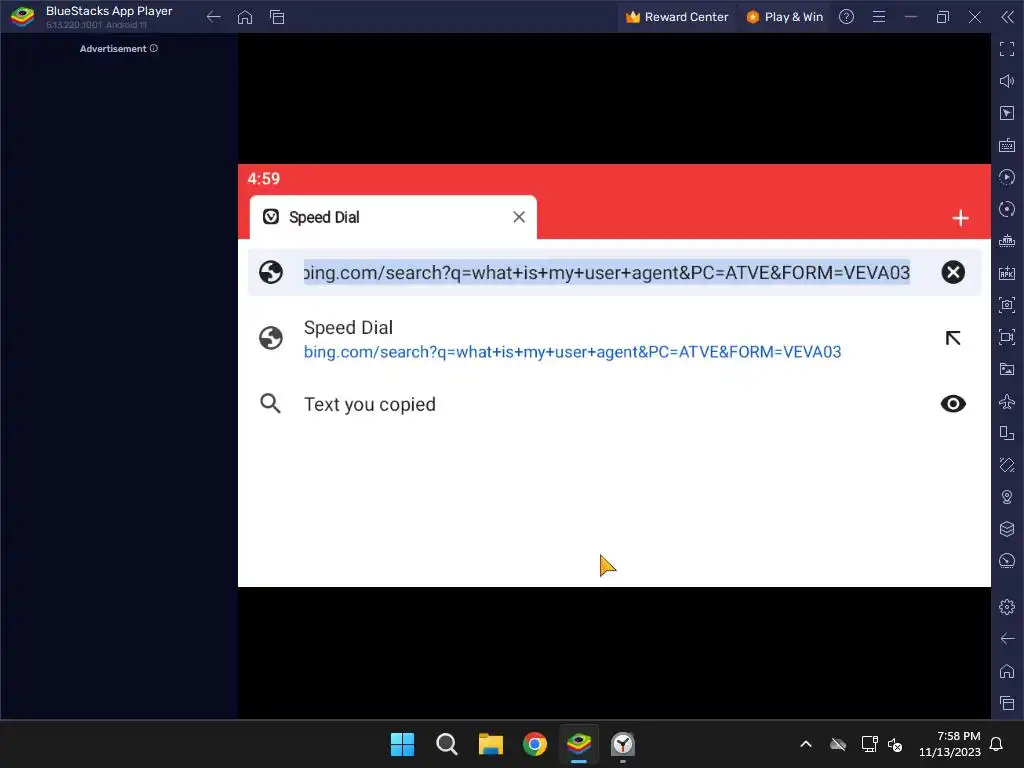Image resolution: width=1024 pixels, height=768 pixels.
Task: Click the URL address field
Action: (606, 272)
